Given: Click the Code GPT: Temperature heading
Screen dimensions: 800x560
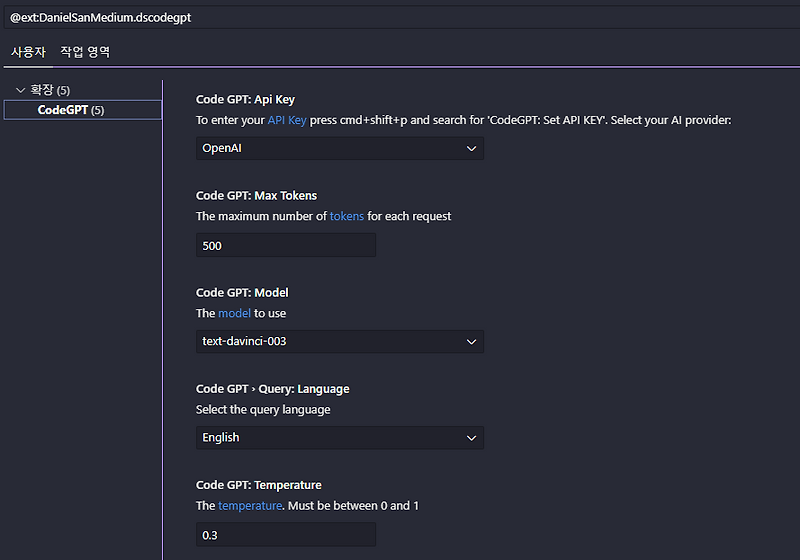Looking at the screenshot, I should coord(259,485).
